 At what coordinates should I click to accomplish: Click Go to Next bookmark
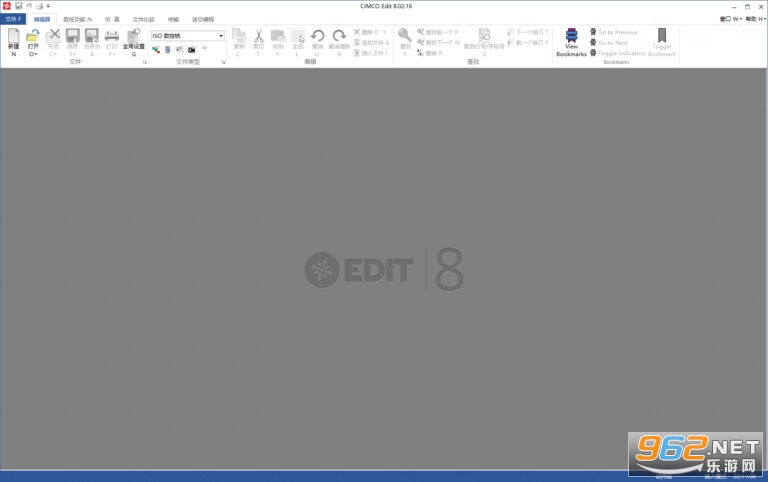tap(608, 43)
